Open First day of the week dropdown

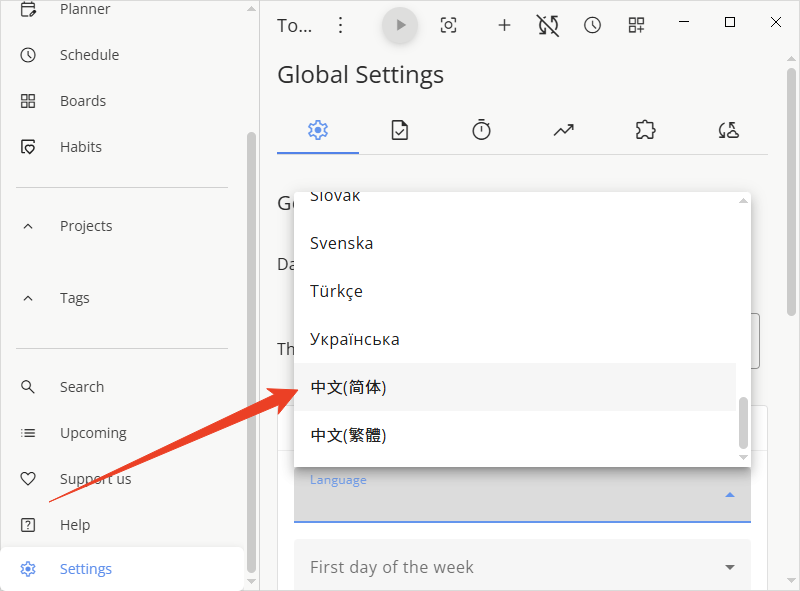[522, 567]
